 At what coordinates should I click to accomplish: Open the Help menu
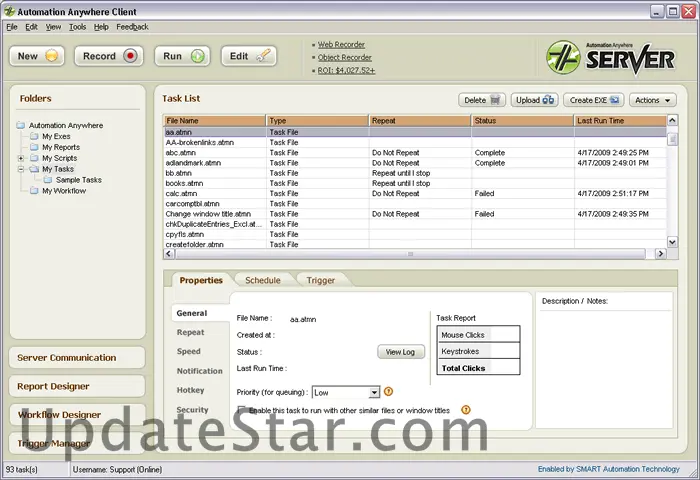pyautogui.click(x=101, y=27)
